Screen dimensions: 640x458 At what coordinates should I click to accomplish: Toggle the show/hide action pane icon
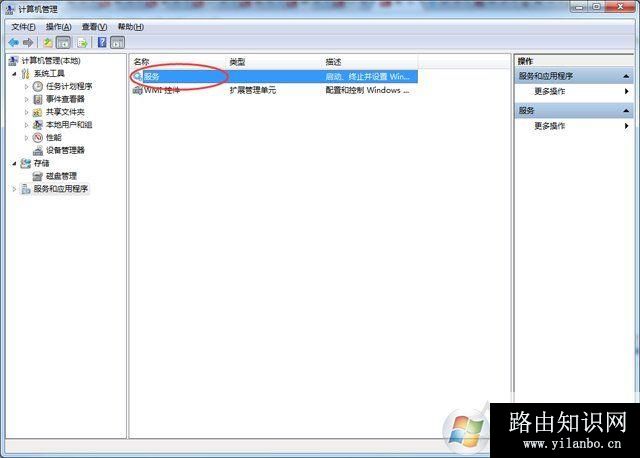coord(118,42)
